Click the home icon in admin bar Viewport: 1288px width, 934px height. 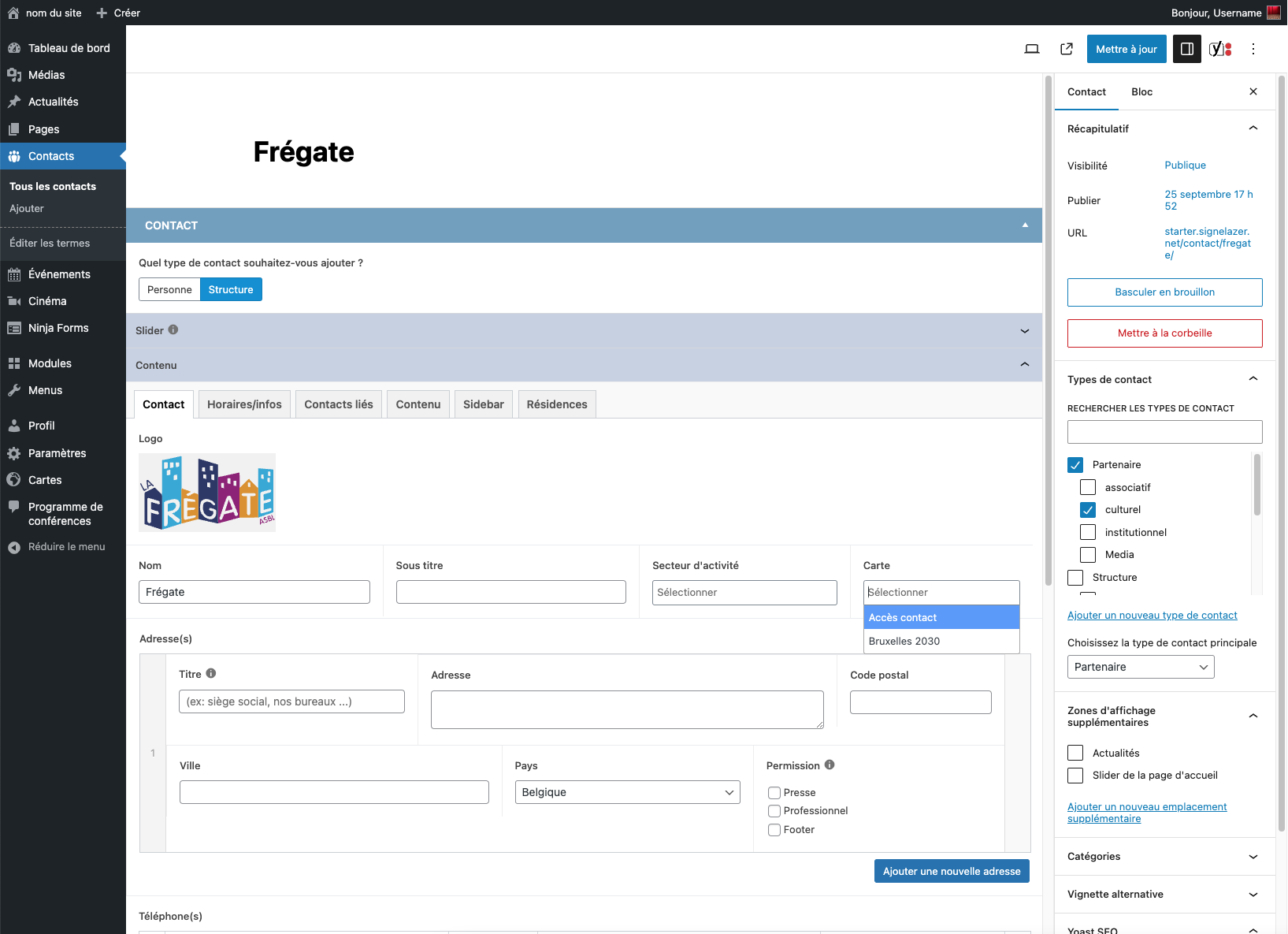coord(13,13)
